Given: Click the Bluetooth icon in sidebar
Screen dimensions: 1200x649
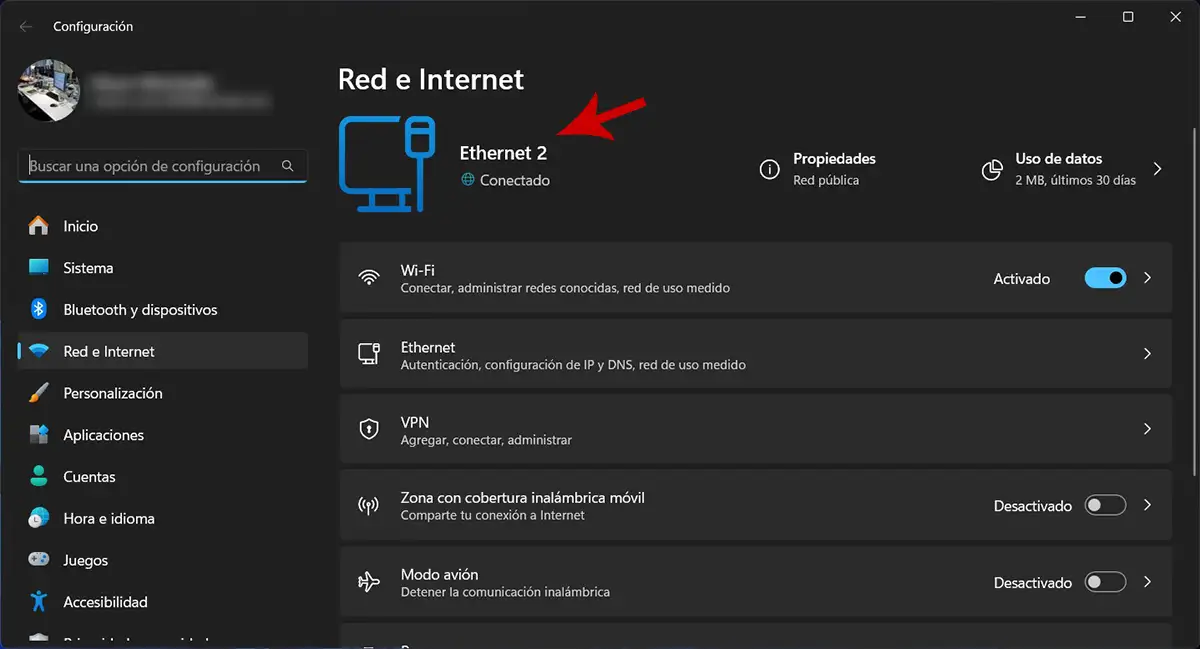Looking at the screenshot, I should (x=39, y=310).
